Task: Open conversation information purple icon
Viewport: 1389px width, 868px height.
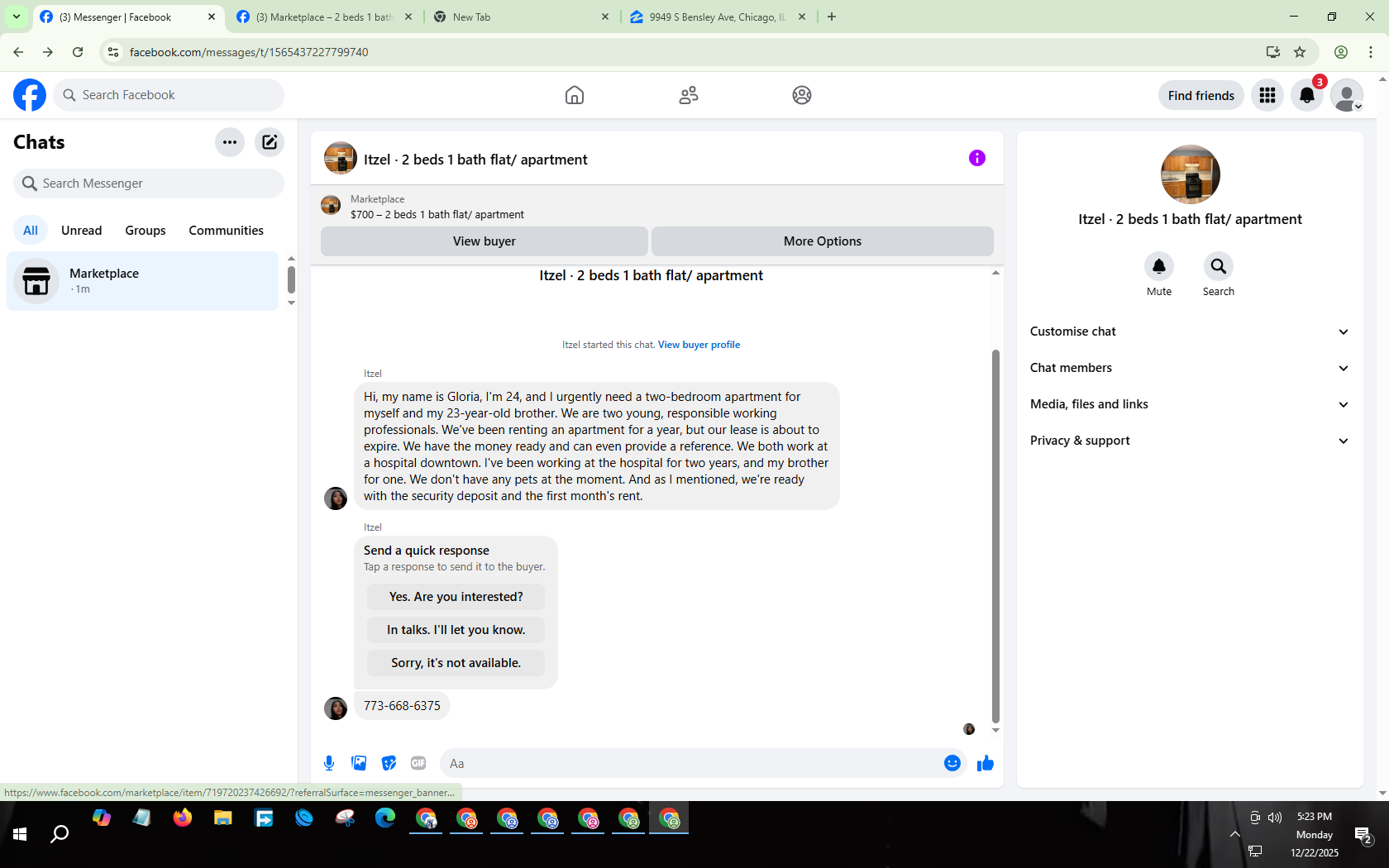Action: pos(977,158)
